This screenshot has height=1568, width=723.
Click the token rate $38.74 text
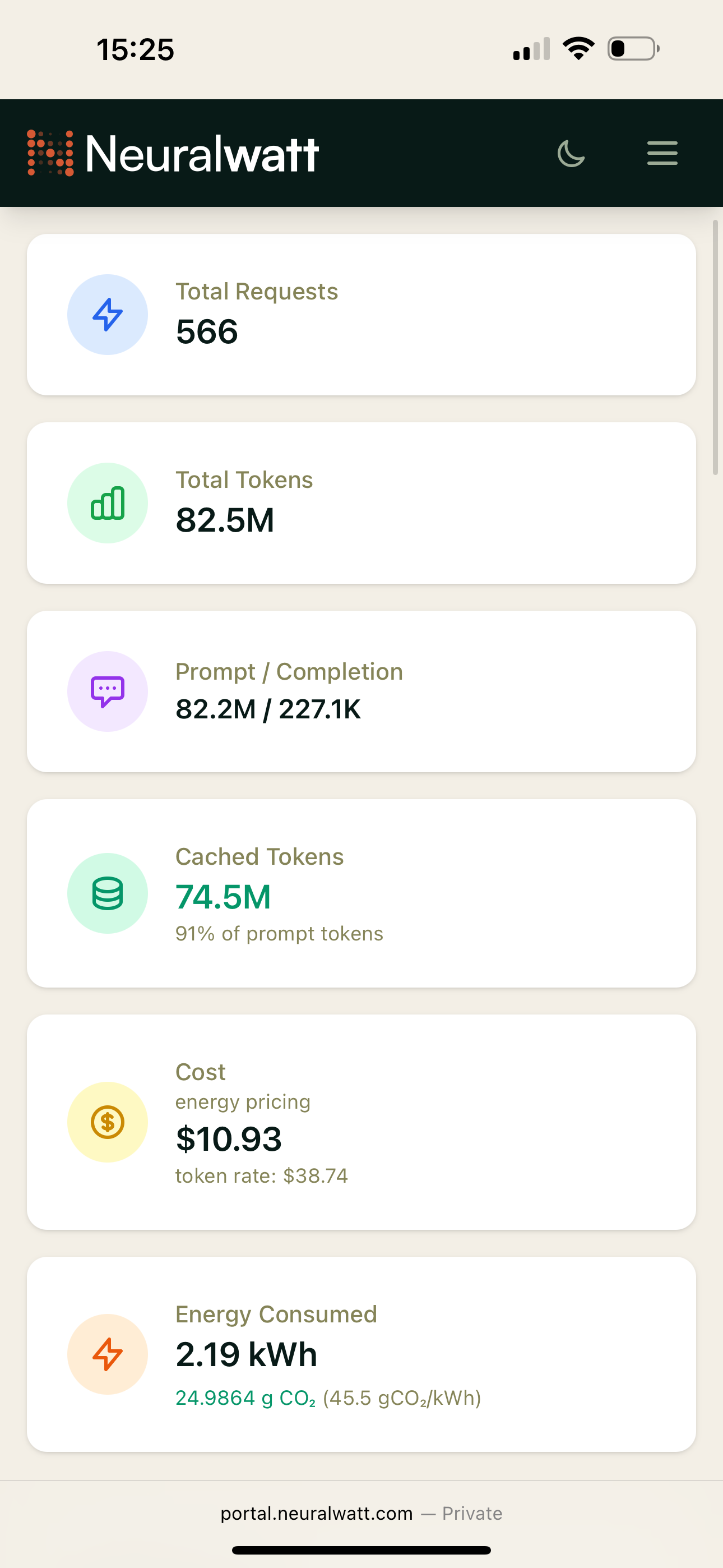(262, 1176)
